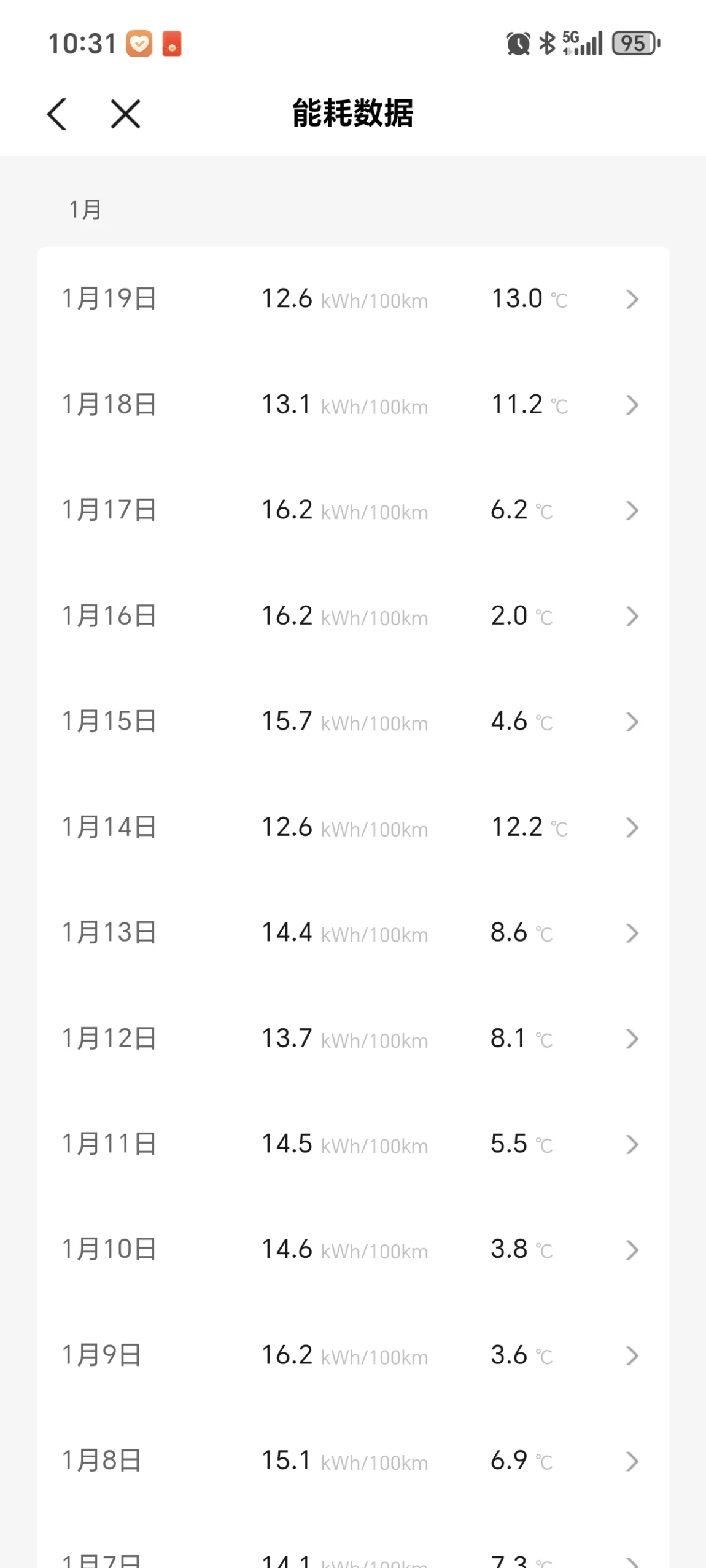Tap the orange heart app notification icon
The width and height of the screenshot is (706, 1568).
139,44
